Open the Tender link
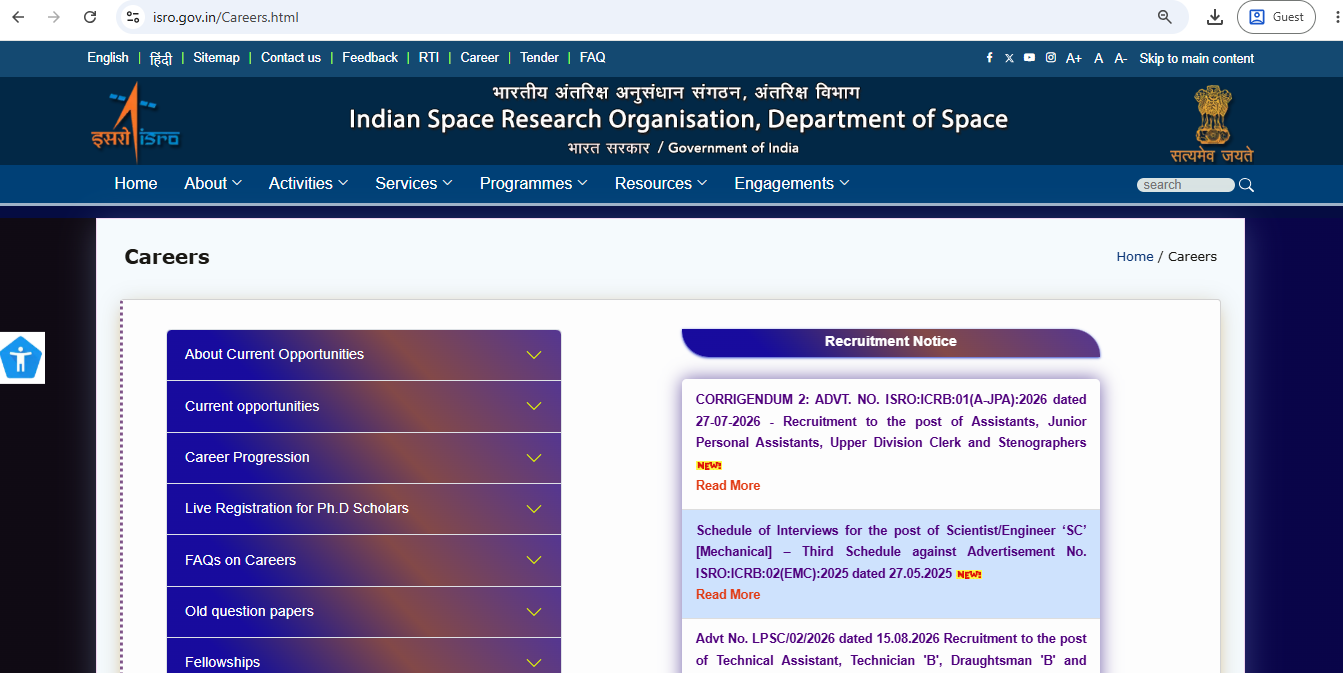This screenshot has width=1343, height=673. [539, 58]
